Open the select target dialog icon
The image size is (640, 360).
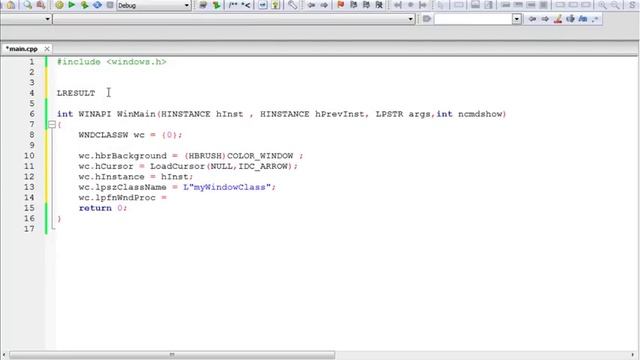(203, 5)
